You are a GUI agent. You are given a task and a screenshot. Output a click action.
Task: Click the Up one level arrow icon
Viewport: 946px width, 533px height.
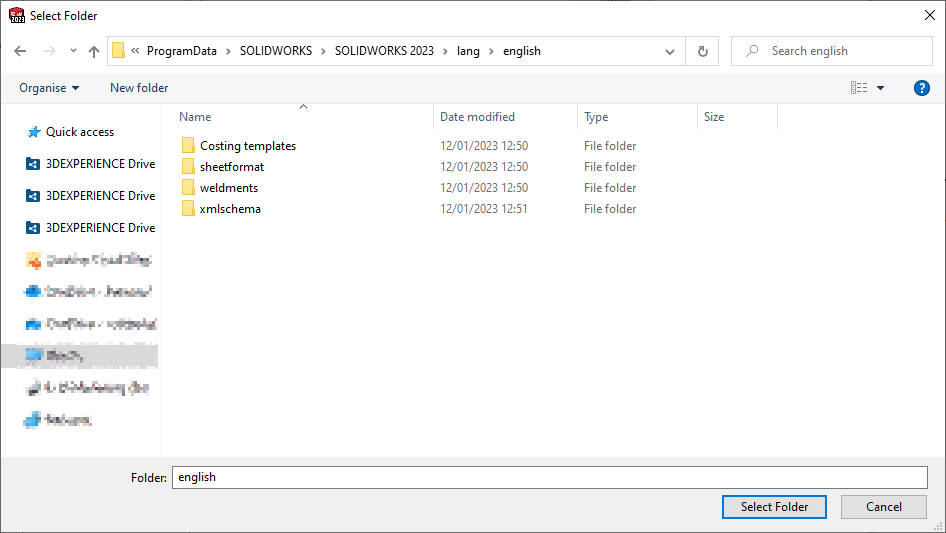(94, 51)
